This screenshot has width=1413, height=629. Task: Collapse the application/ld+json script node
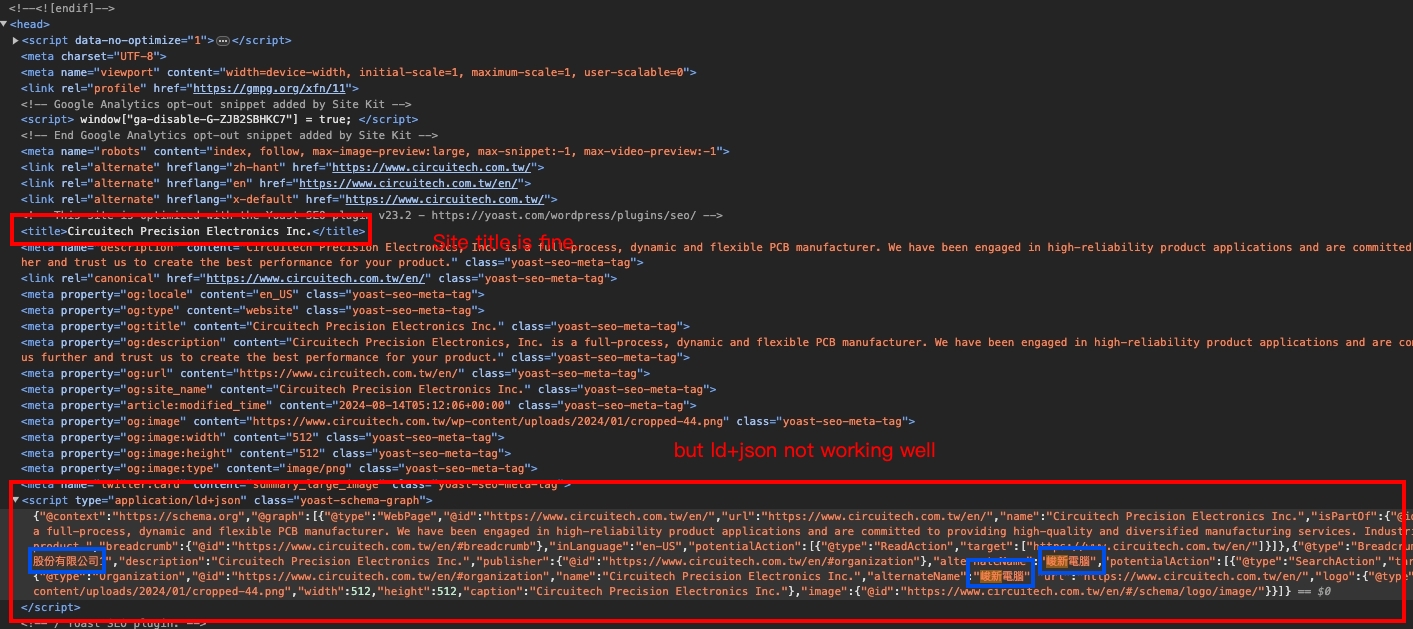15,500
